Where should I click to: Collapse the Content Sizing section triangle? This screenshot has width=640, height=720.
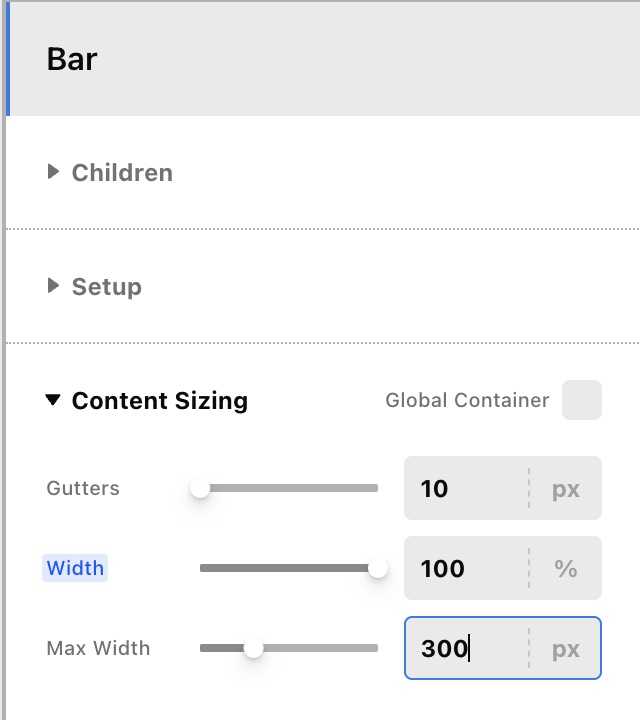click(53, 401)
